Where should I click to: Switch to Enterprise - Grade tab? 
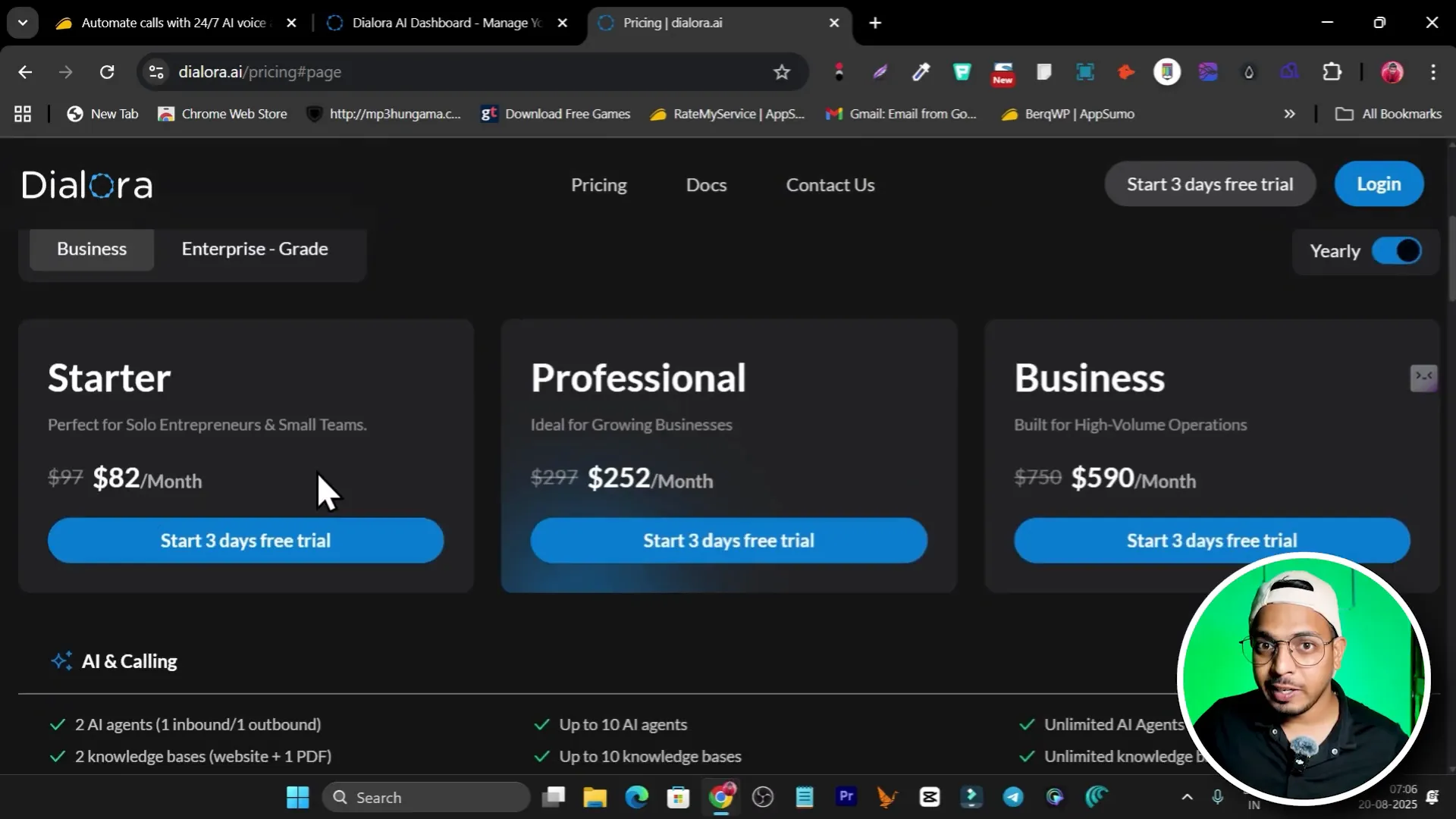[255, 249]
